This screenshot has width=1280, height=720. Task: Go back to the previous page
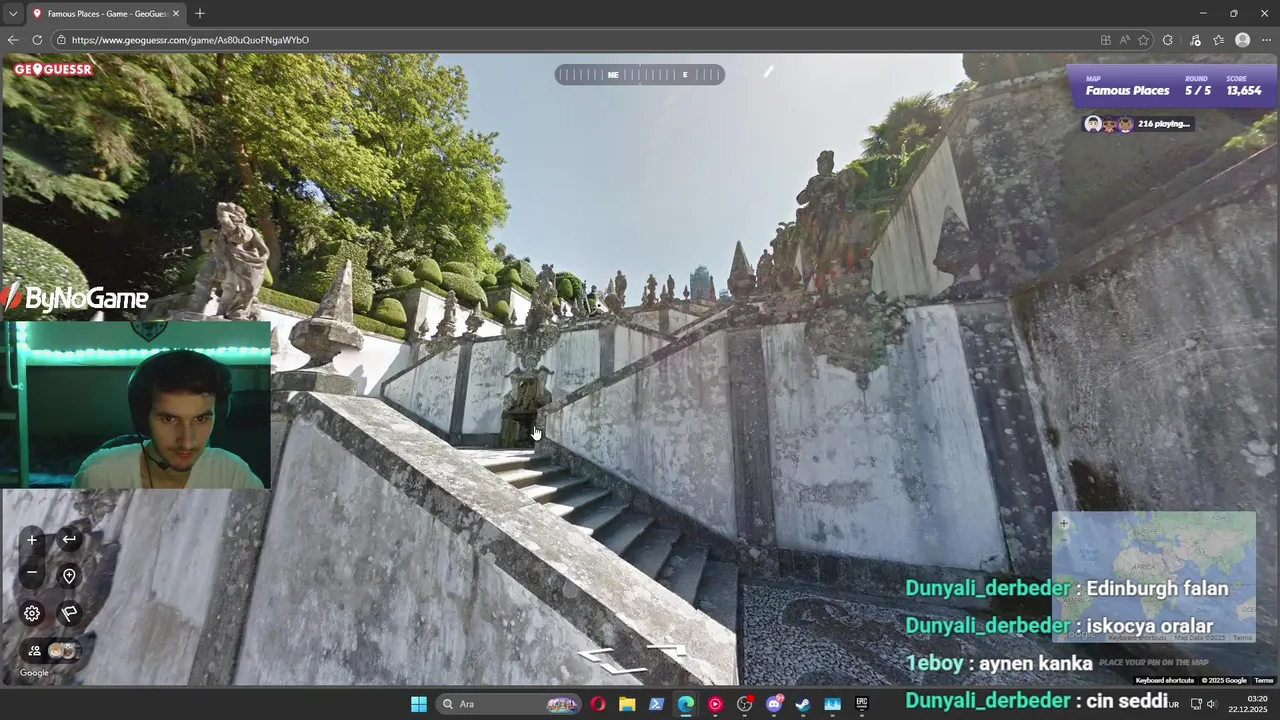[13, 40]
